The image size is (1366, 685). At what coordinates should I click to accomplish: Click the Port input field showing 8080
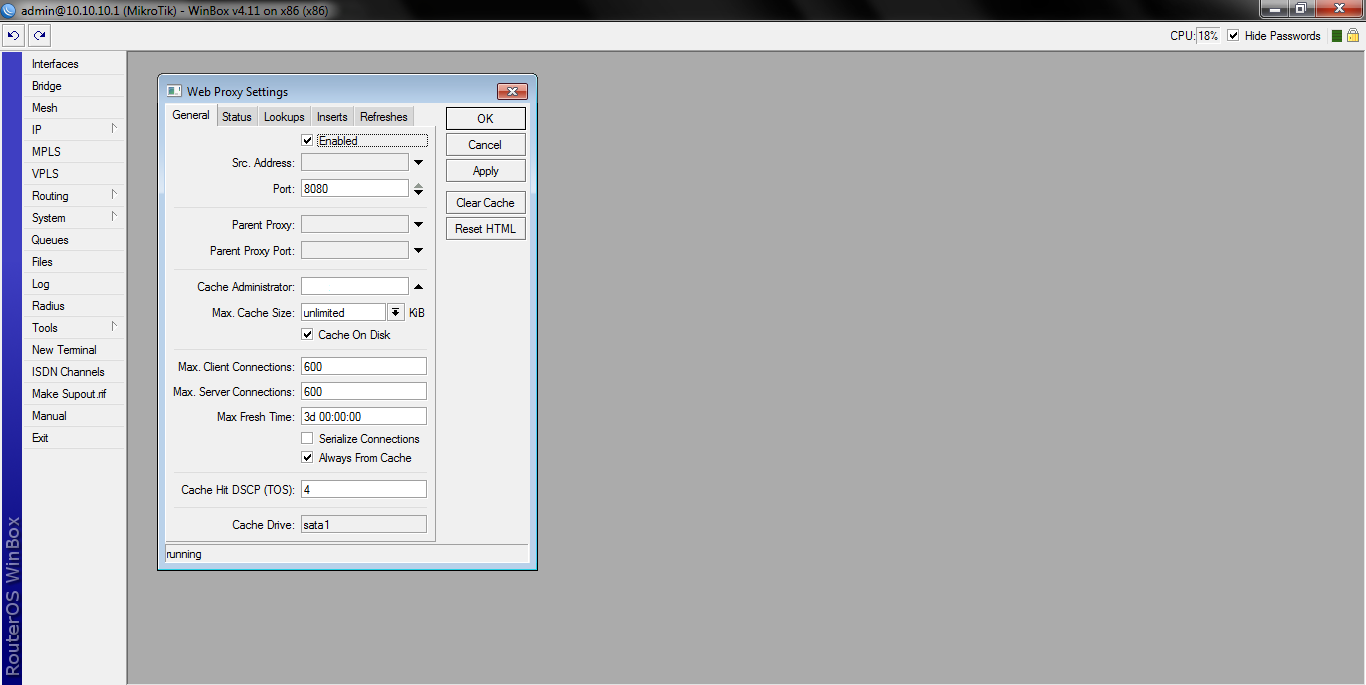point(355,189)
